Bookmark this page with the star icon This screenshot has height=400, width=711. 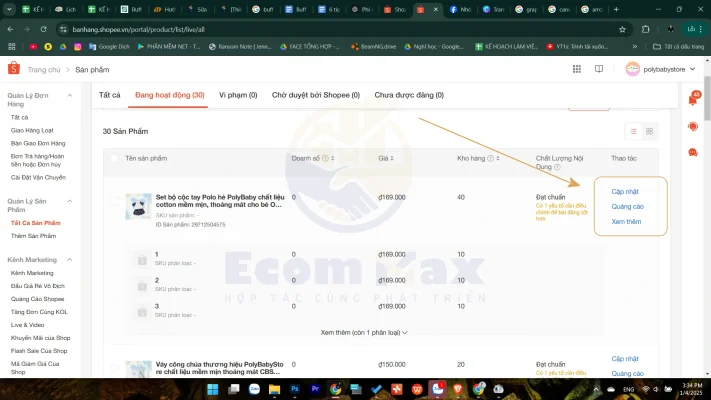click(x=622, y=29)
